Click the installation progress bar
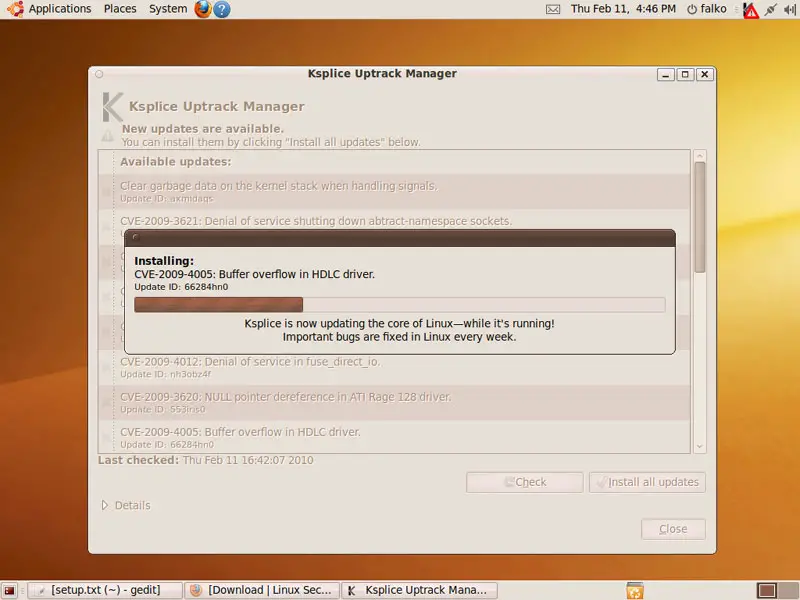This screenshot has width=800, height=600. 399,305
